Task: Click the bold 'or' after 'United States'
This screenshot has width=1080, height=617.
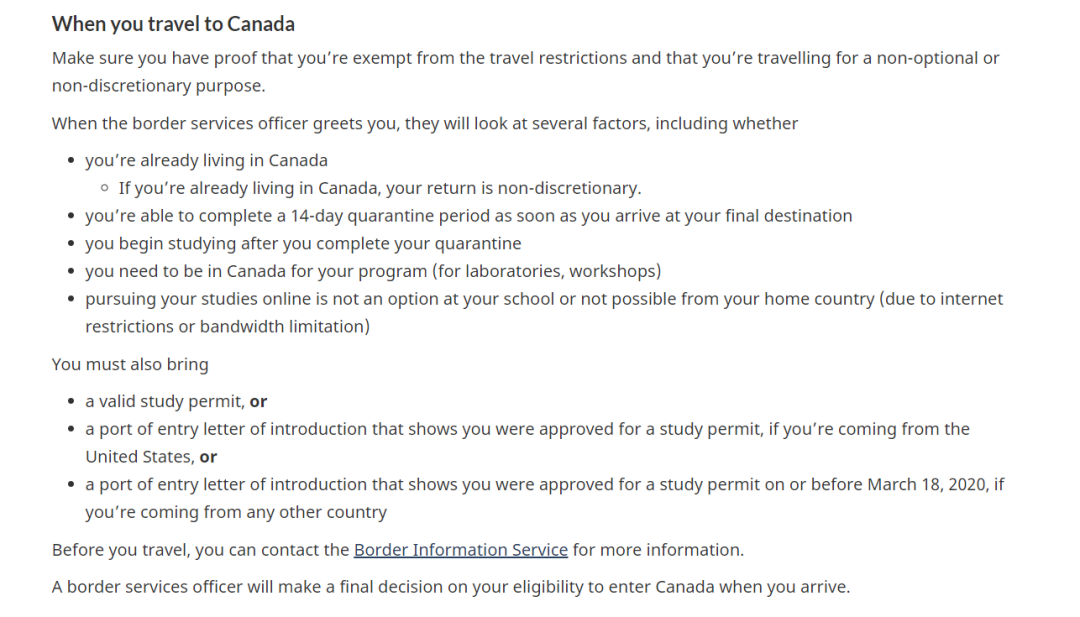Action: point(208,457)
